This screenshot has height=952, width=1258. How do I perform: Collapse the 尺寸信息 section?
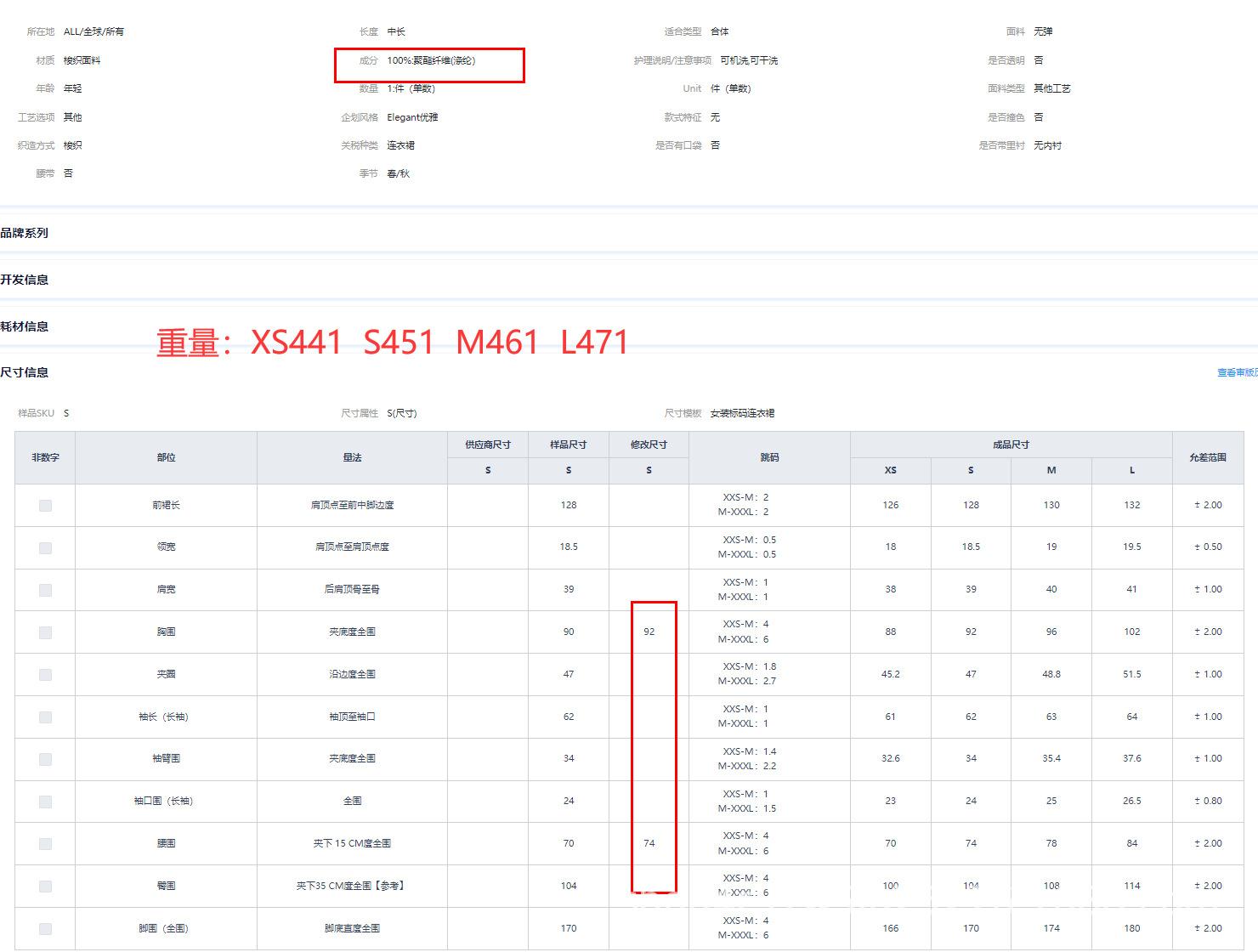(x=25, y=372)
